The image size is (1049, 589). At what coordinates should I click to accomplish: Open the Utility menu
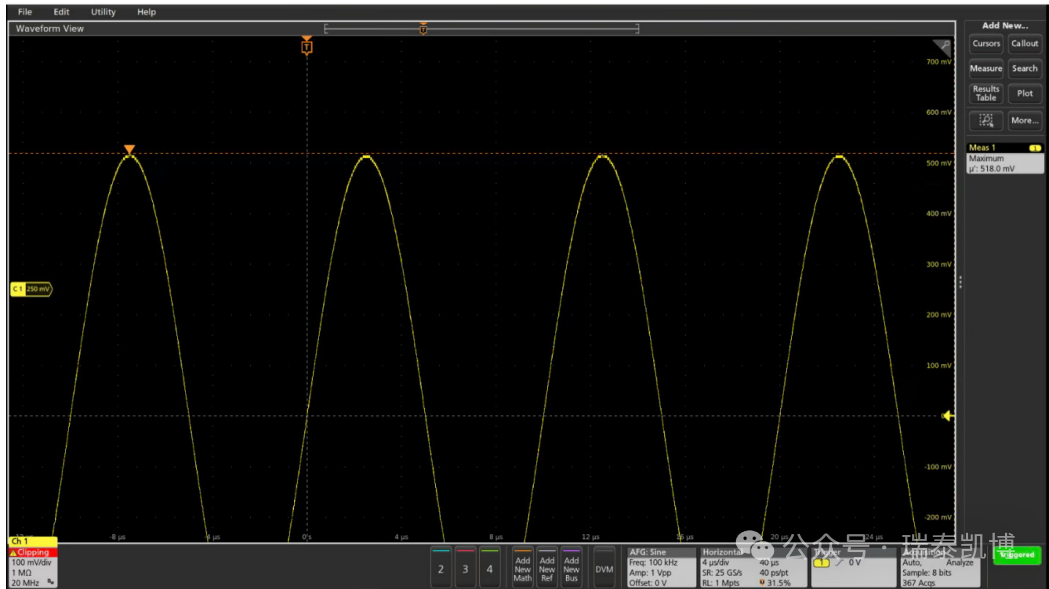103,12
